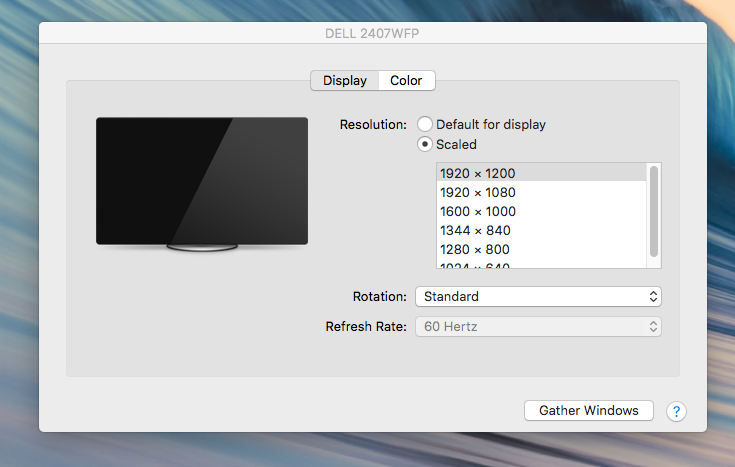
Task: Click the resolution list scrollbar
Action: 654,211
